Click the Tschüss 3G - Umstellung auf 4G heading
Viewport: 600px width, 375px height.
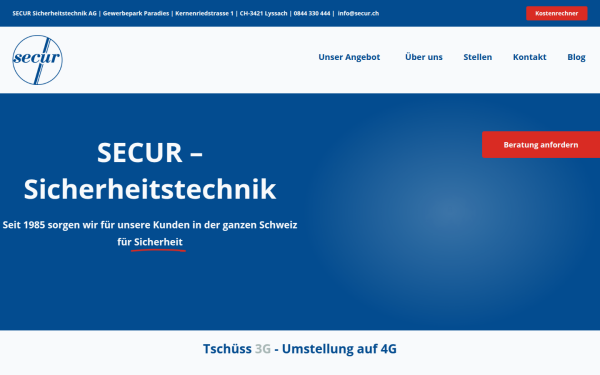pyautogui.click(x=300, y=349)
